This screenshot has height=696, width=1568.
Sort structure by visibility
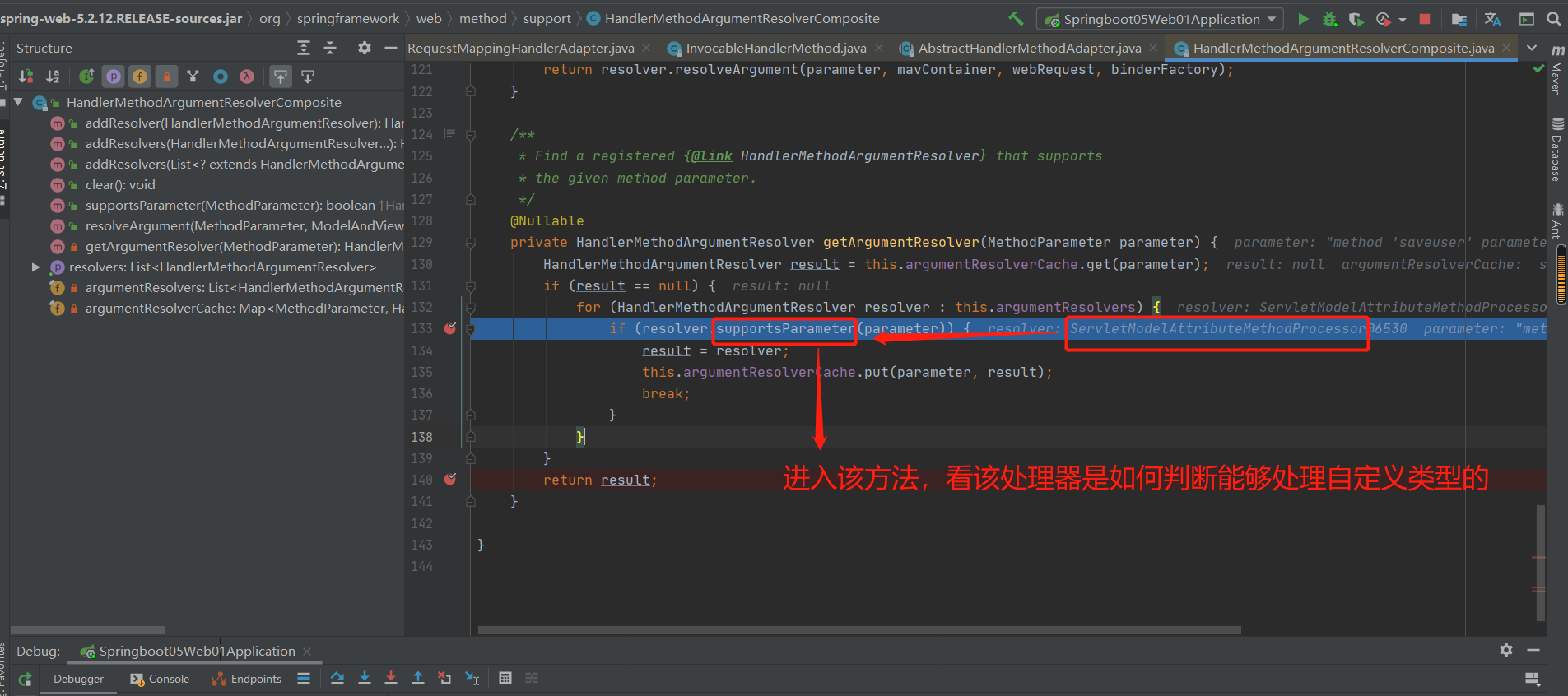26,77
